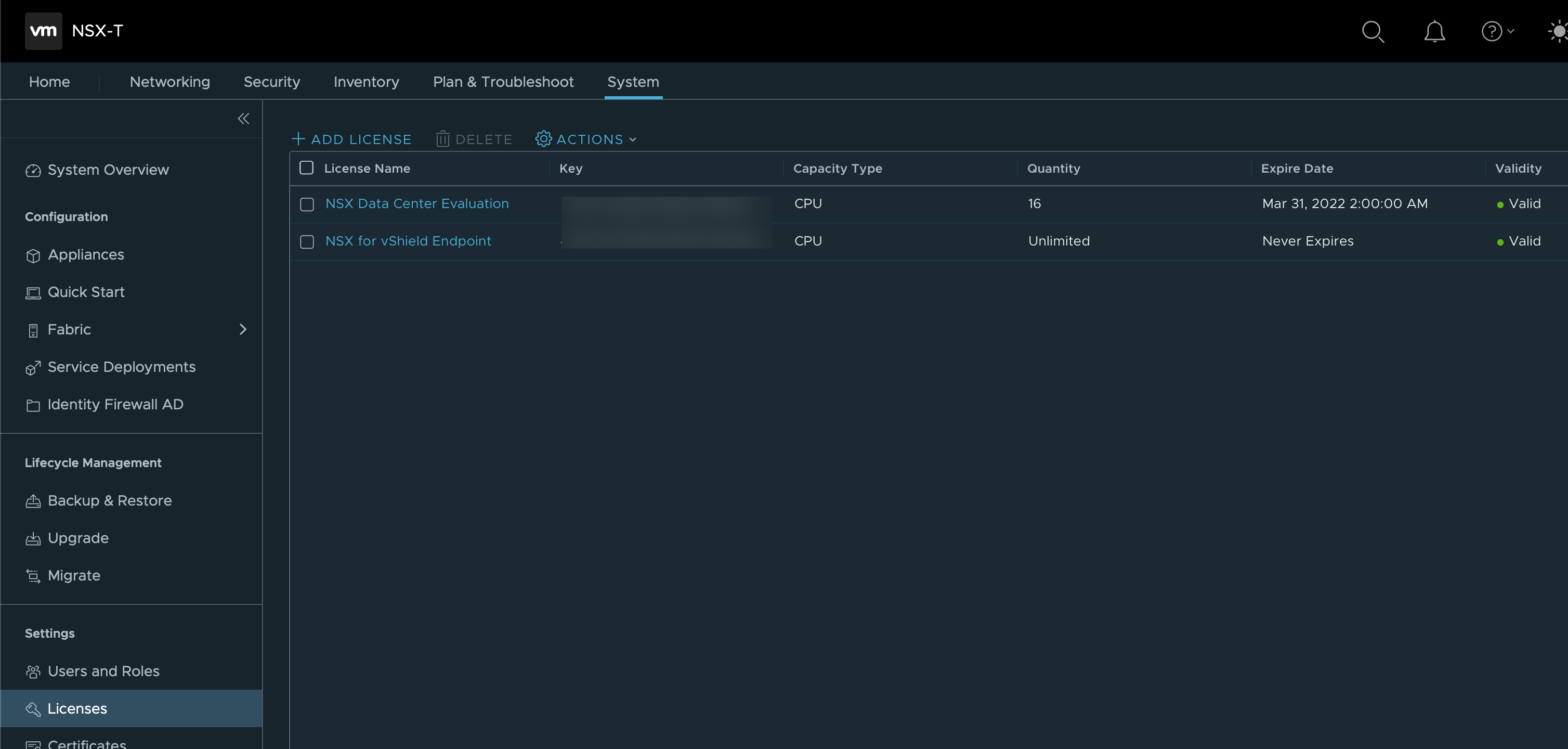Click Valid status of vShield Endpoint row

point(1519,241)
